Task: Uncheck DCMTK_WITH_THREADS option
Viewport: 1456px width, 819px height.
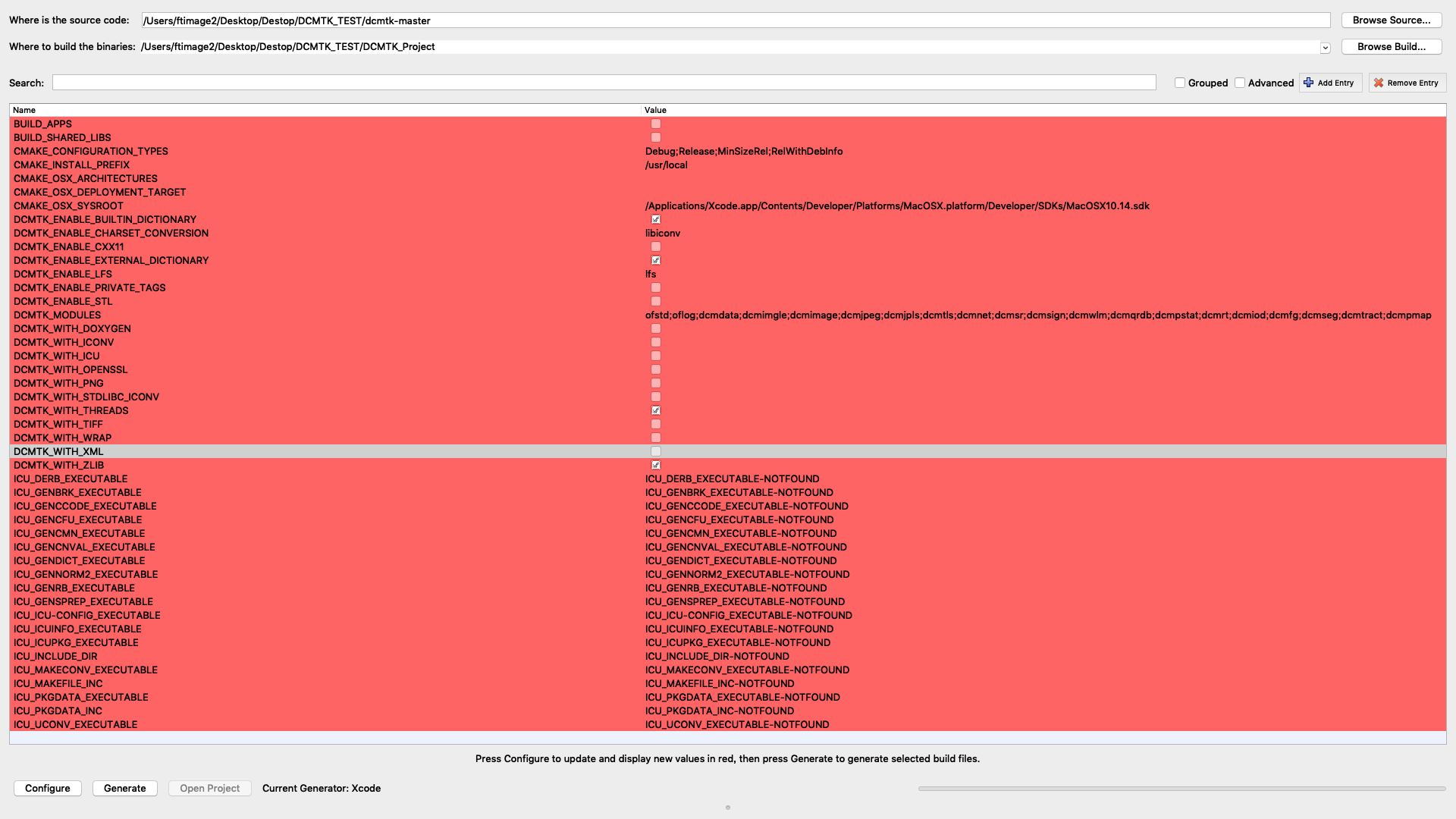Action: click(656, 410)
